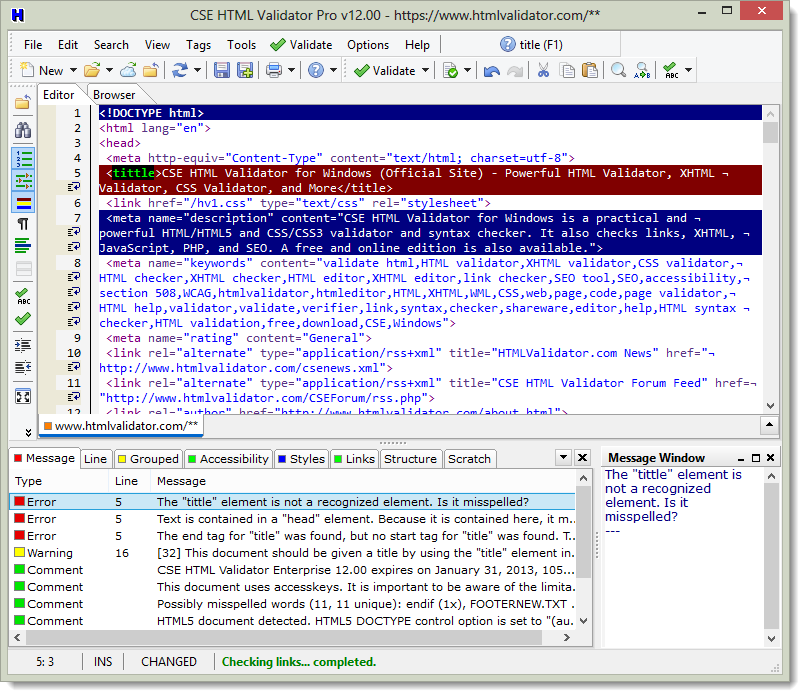805x697 pixels.
Task: Run the spell checker ABC icon
Action: coord(672,70)
